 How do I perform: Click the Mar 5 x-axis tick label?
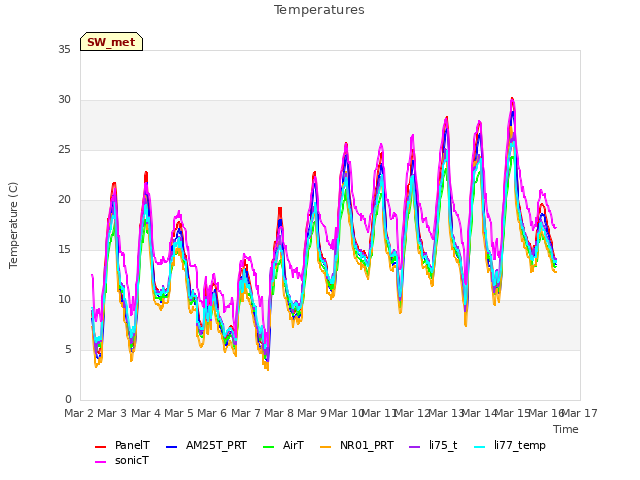179,413
